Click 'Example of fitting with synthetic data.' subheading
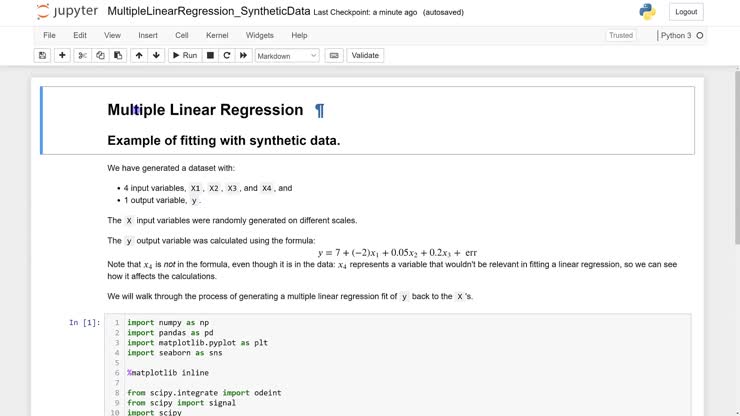The height and width of the screenshot is (416, 740). (x=224, y=141)
